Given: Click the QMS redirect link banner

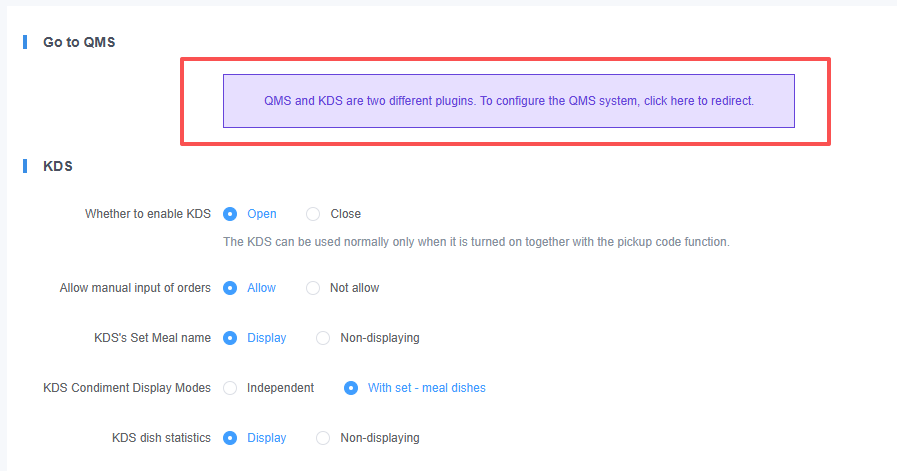Looking at the screenshot, I should [x=508, y=101].
